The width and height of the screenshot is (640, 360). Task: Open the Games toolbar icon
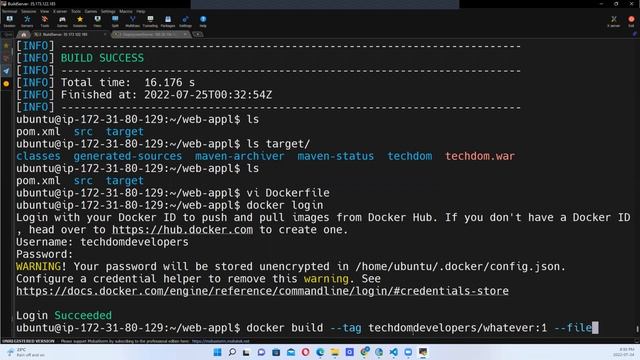tap(62, 21)
